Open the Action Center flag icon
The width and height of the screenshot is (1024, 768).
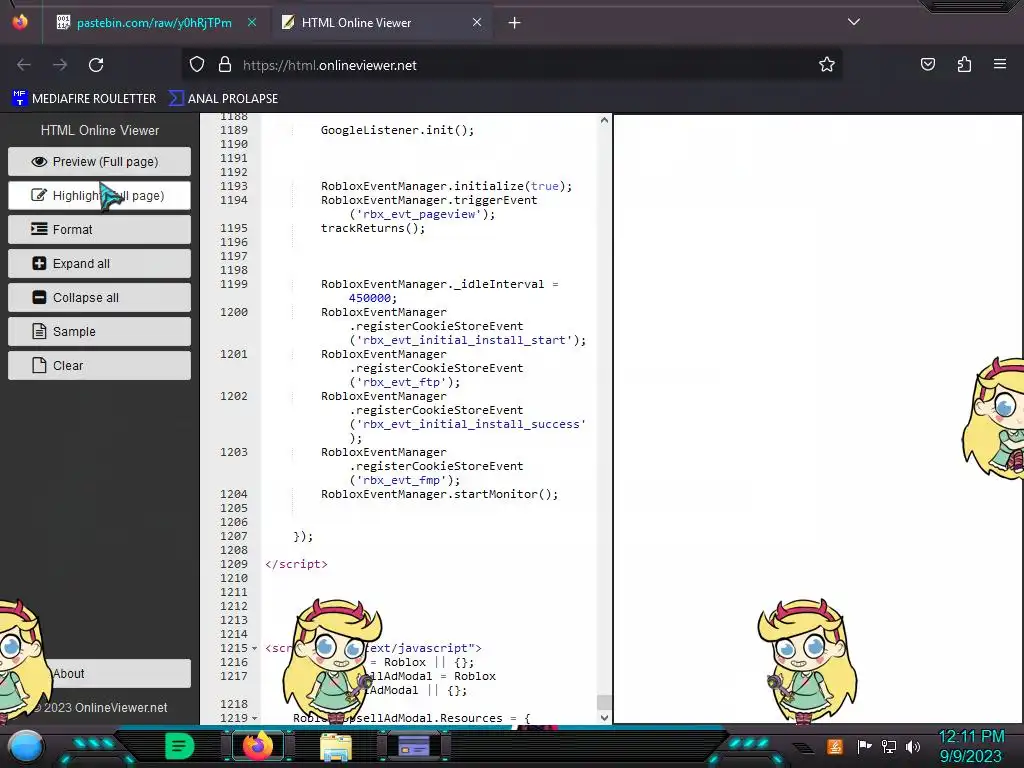pos(864,746)
